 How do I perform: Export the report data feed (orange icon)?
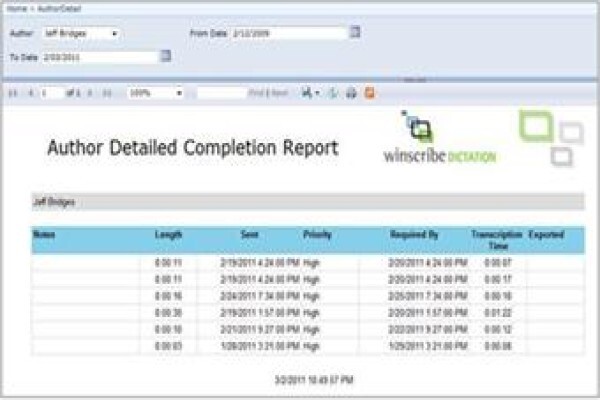tap(370, 93)
